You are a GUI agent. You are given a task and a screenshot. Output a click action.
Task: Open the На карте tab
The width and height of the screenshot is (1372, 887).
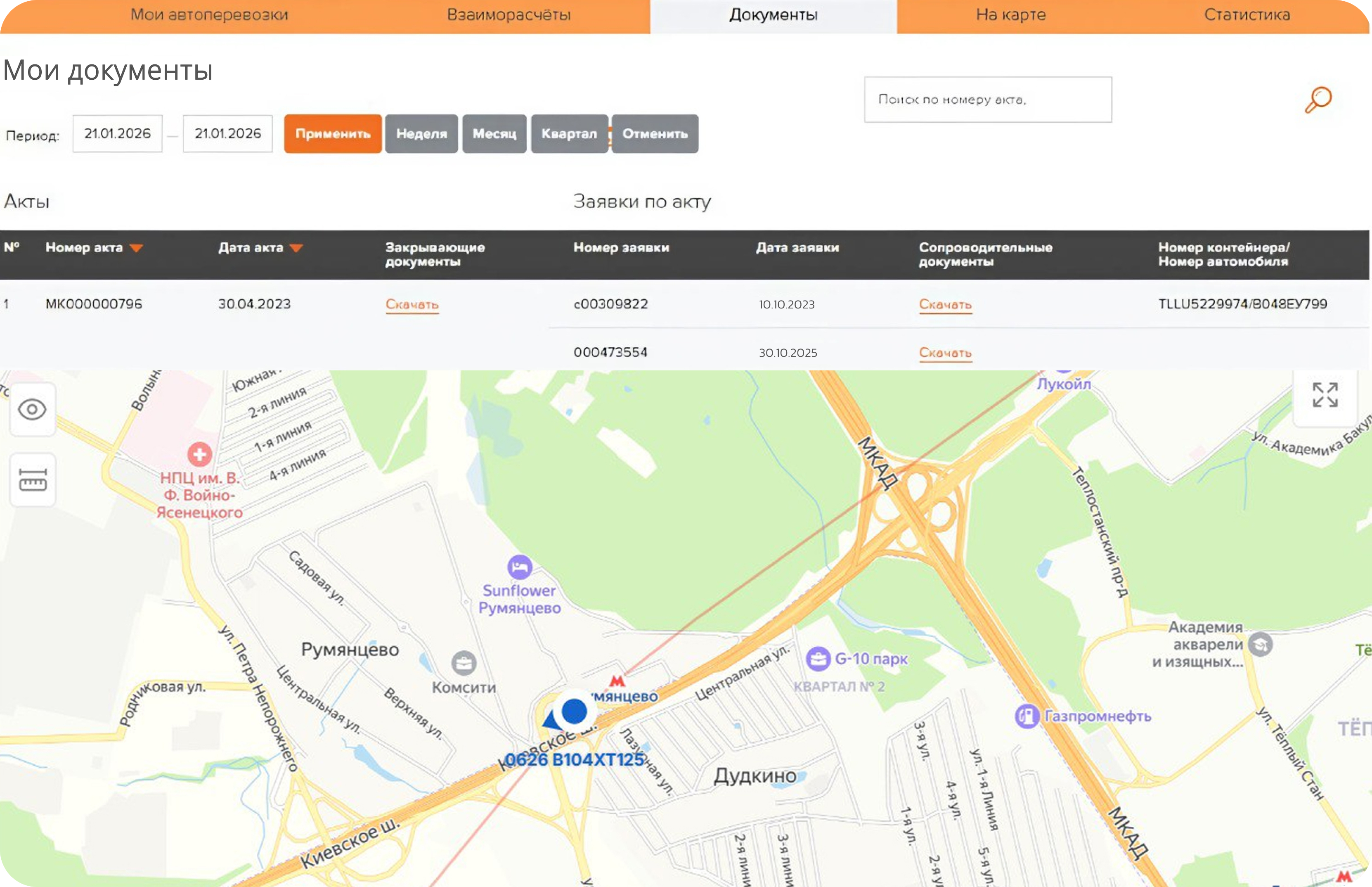(x=1010, y=15)
